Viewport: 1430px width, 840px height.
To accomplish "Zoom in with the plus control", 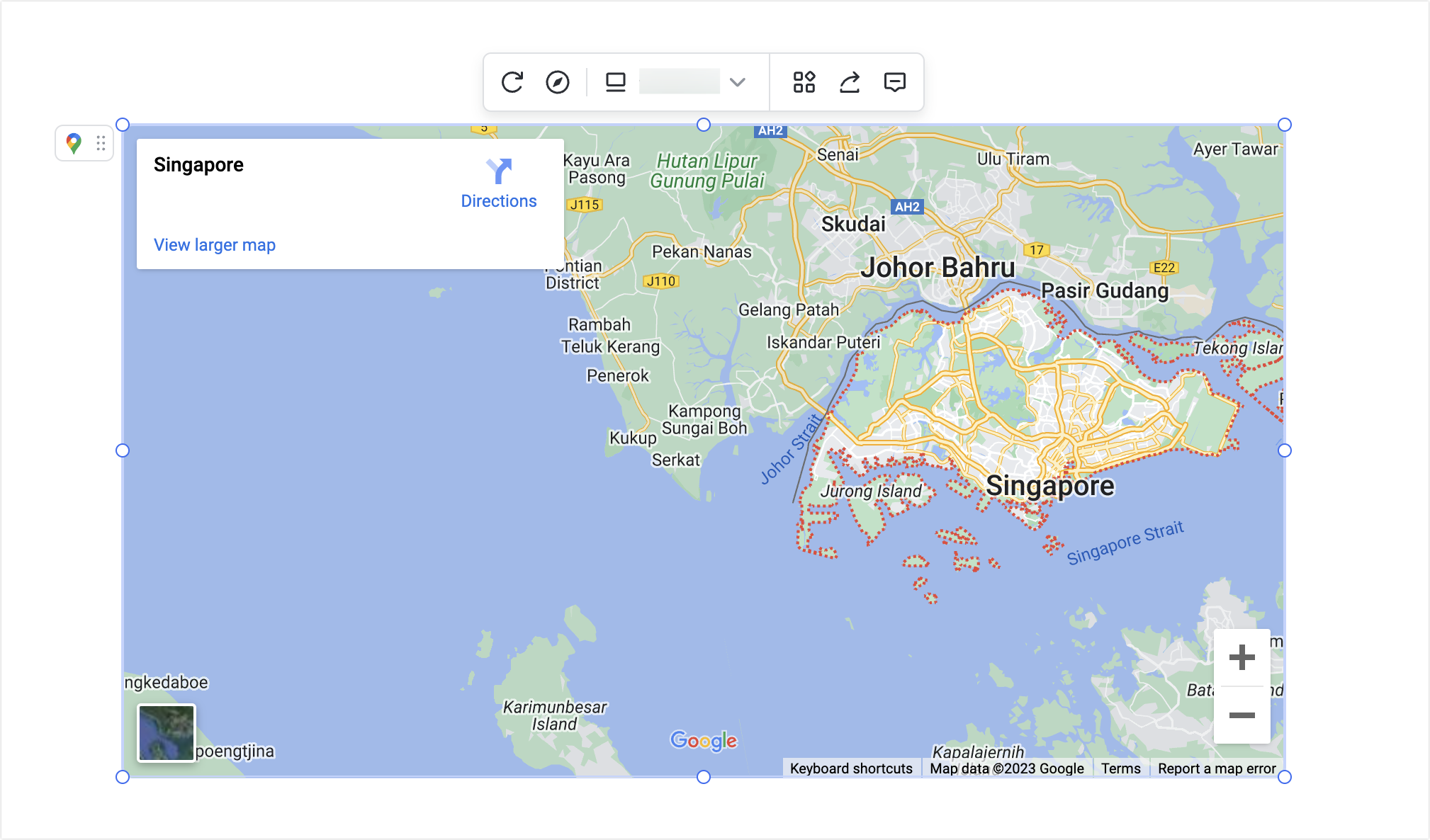I will pyautogui.click(x=1242, y=657).
